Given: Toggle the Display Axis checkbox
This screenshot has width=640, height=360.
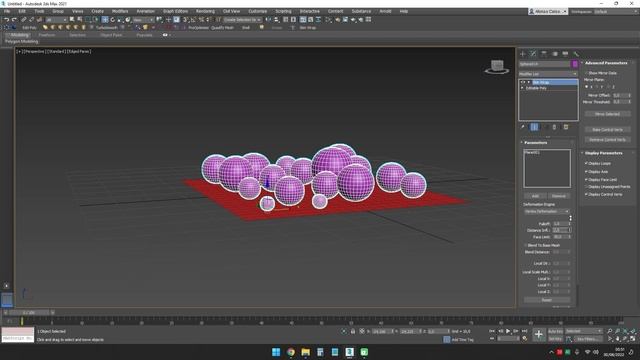Looking at the screenshot, I should [x=587, y=171].
